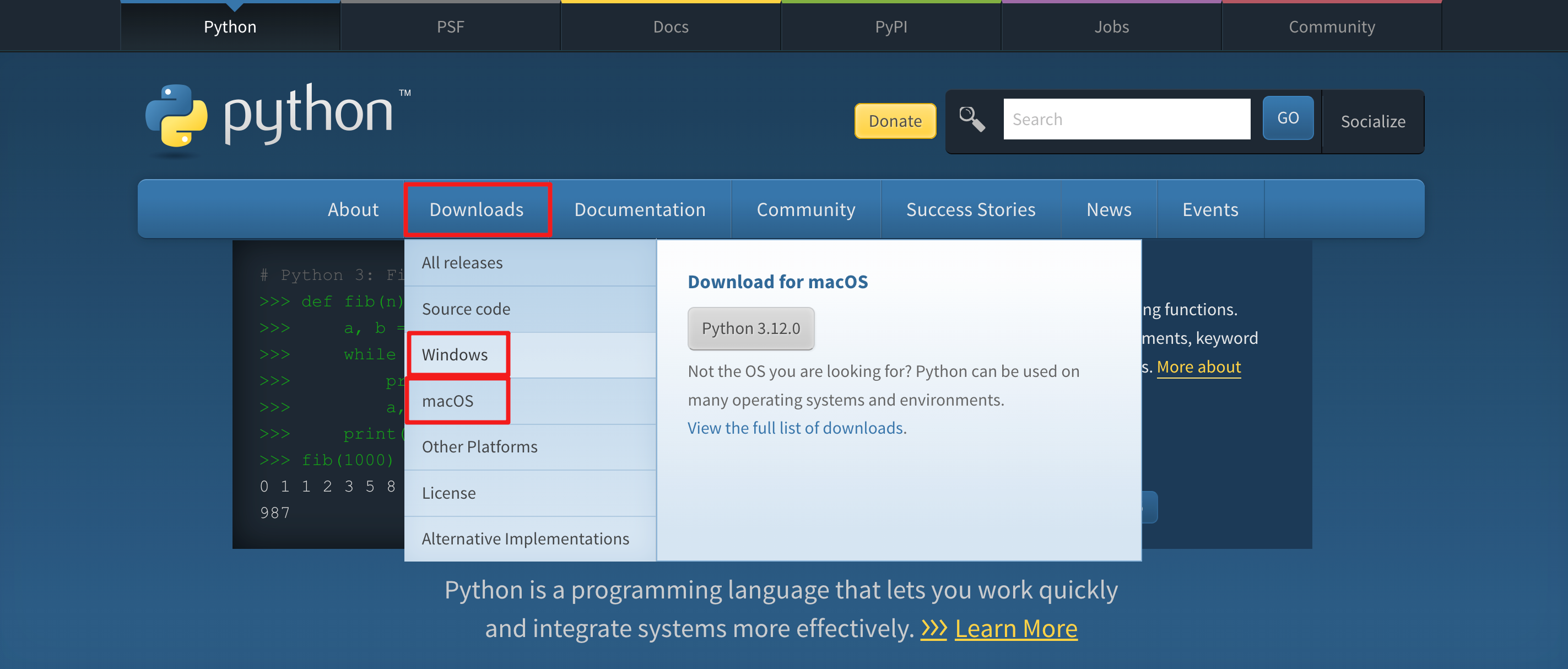This screenshot has width=1568, height=669.
Task: Open the Downloads menu
Action: pyautogui.click(x=477, y=209)
